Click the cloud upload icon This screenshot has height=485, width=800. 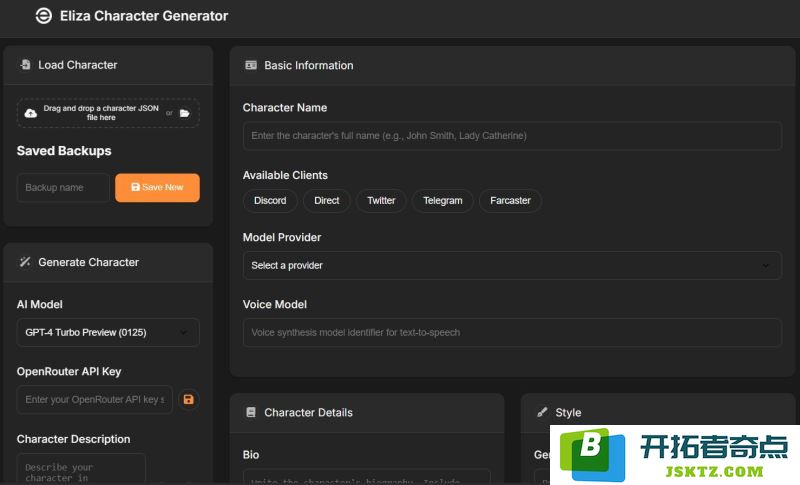(31, 113)
